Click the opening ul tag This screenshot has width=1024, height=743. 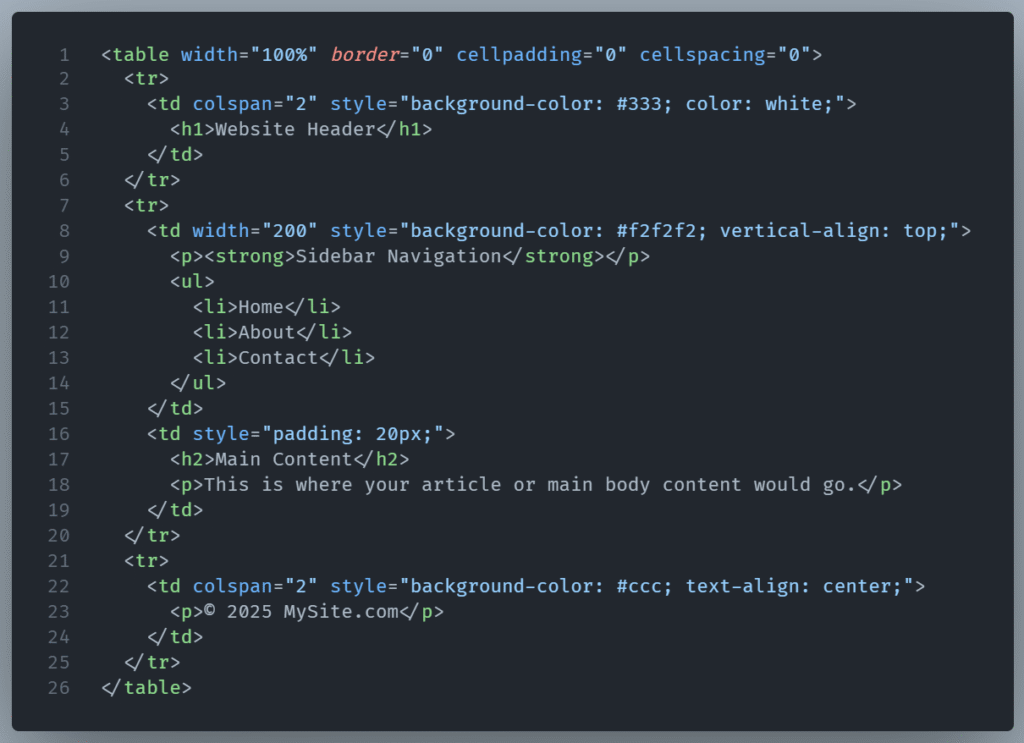[192, 282]
